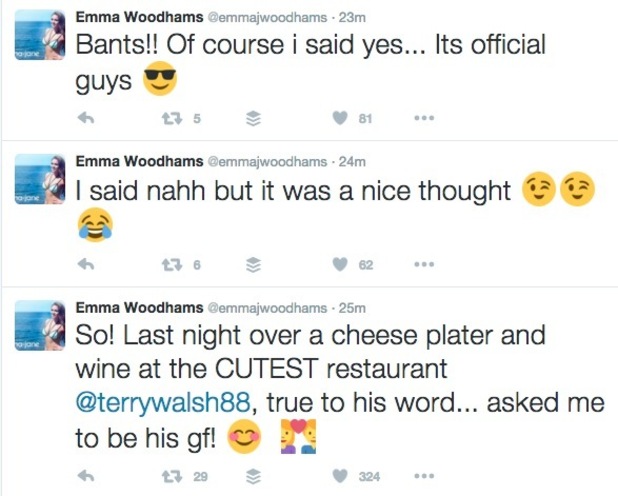This screenshot has width=618, height=496.
Task: Like the tweet with 81 likes
Action: pos(340,118)
